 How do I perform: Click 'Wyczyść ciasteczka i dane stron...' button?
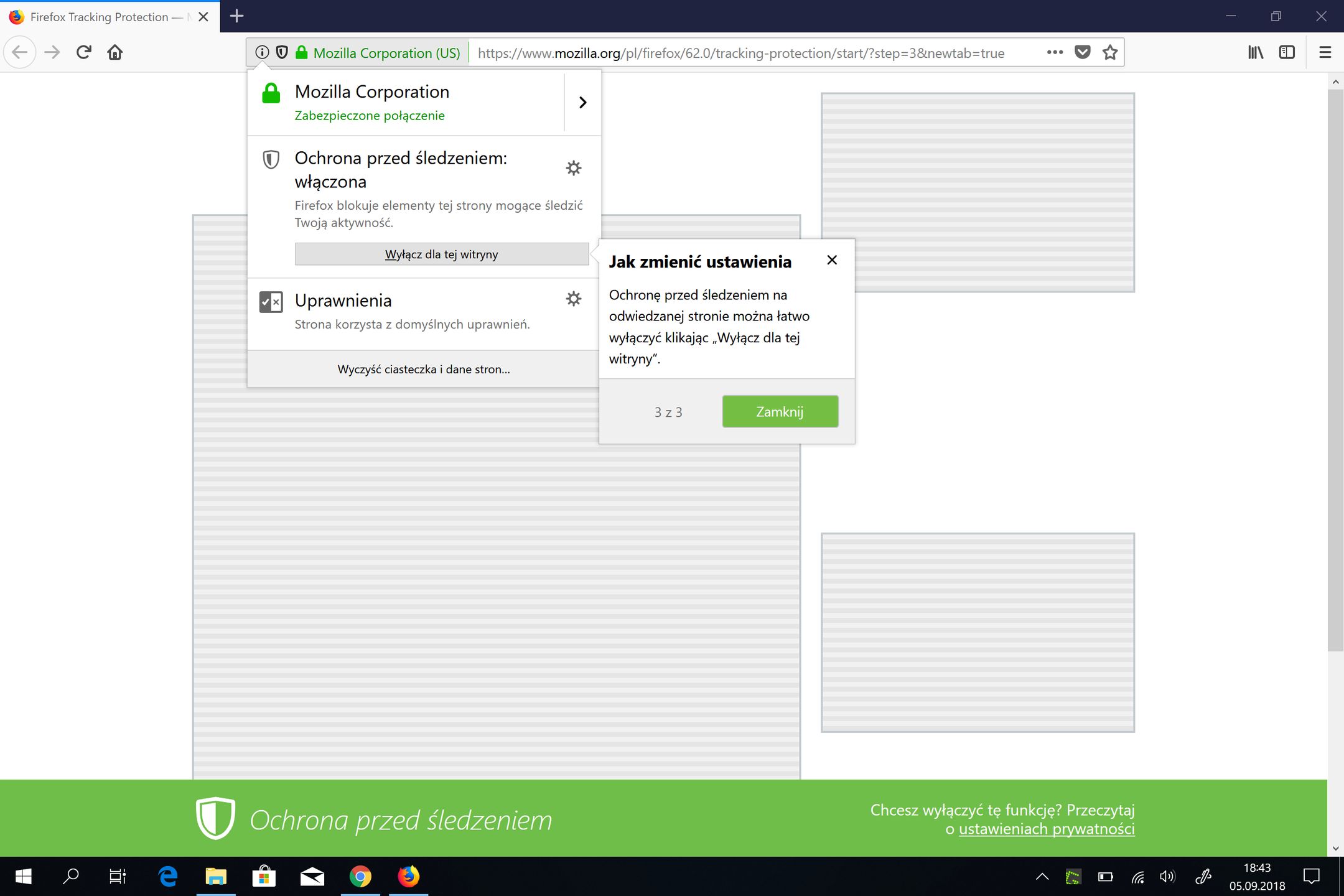(x=423, y=369)
